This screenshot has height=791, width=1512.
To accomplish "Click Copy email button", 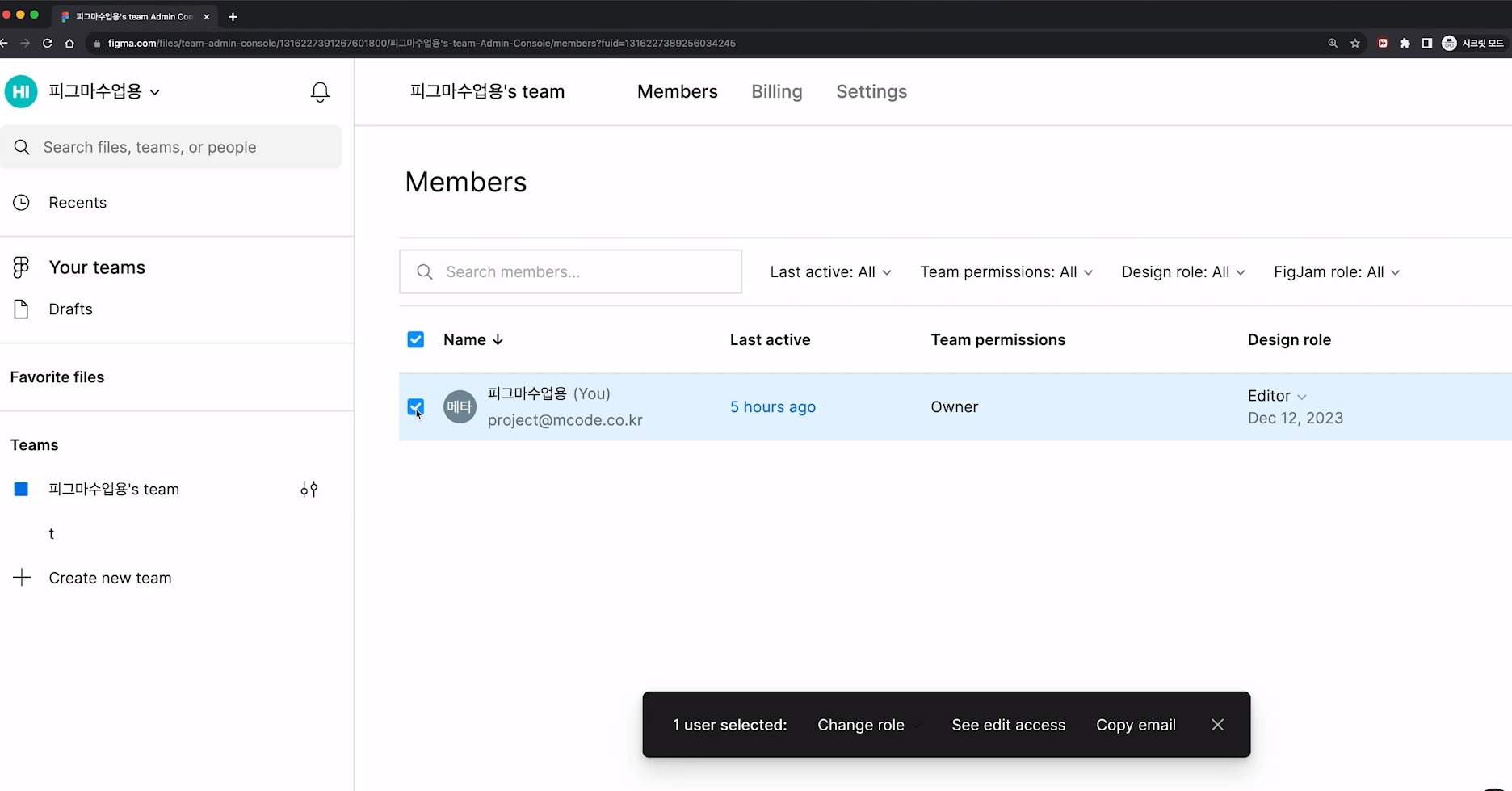I will pos(1136,725).
